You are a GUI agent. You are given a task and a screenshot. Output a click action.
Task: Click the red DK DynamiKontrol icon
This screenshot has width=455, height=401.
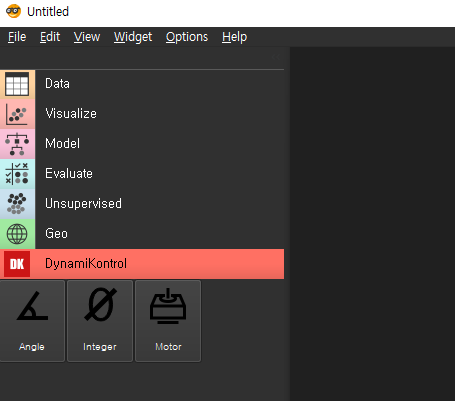point(17,264)
